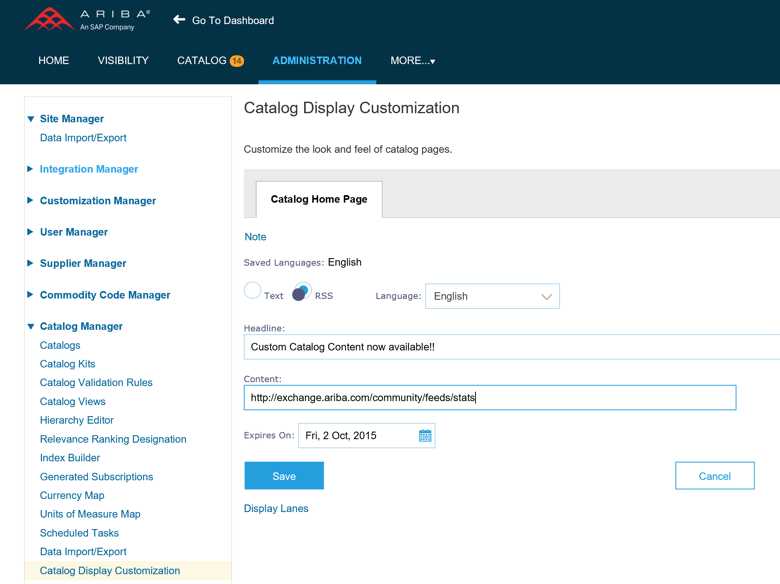Expand the User Manager section
The width and height of the screenshot is (780, 584).
[x=30, y=232]
